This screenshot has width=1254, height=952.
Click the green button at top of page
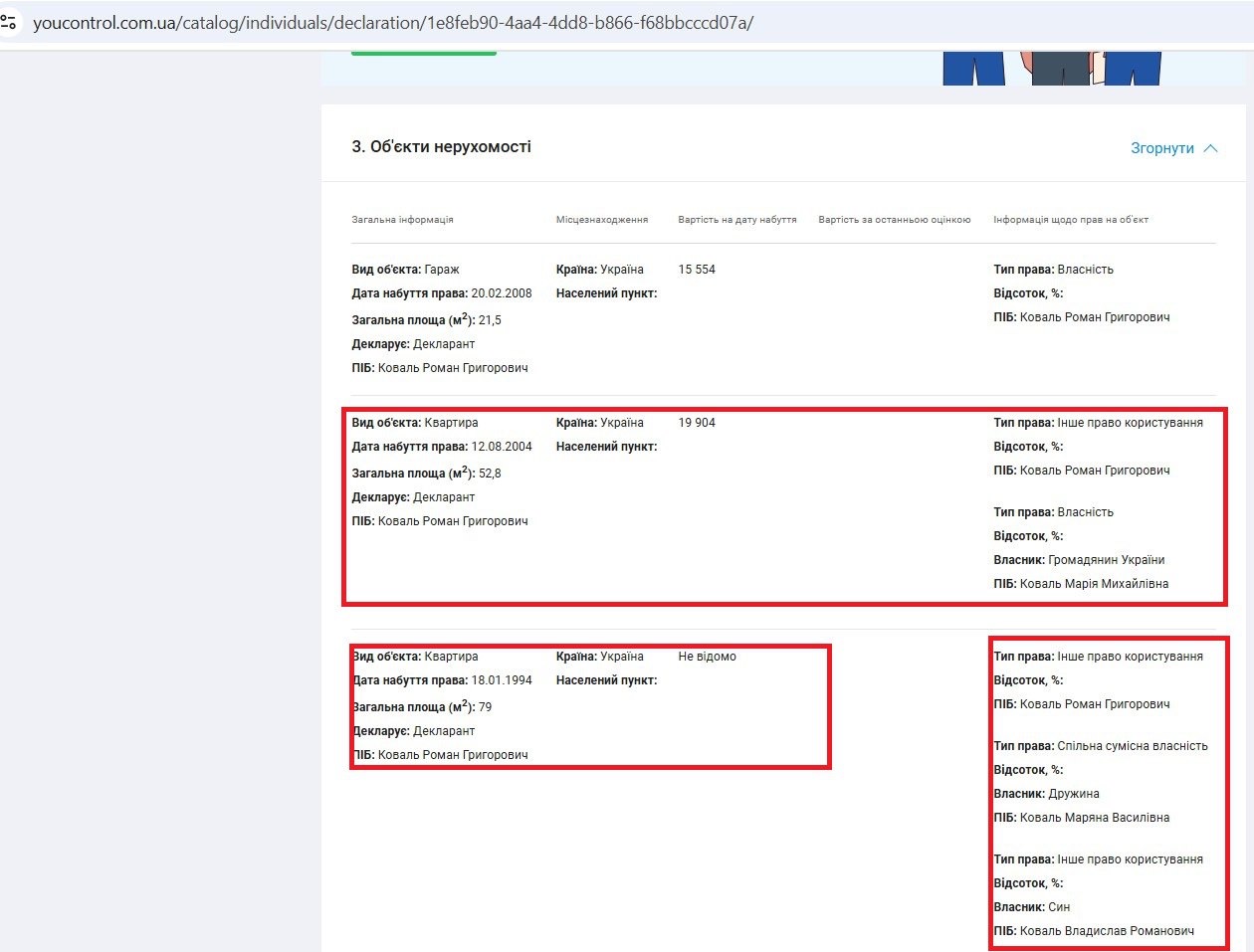coord(423,53)
